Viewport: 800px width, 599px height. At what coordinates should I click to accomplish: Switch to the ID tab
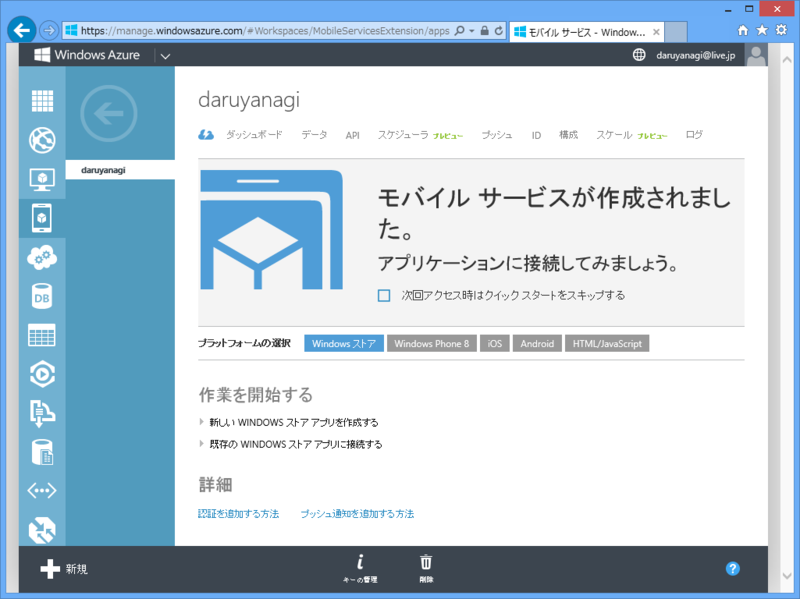click(536, 135)
